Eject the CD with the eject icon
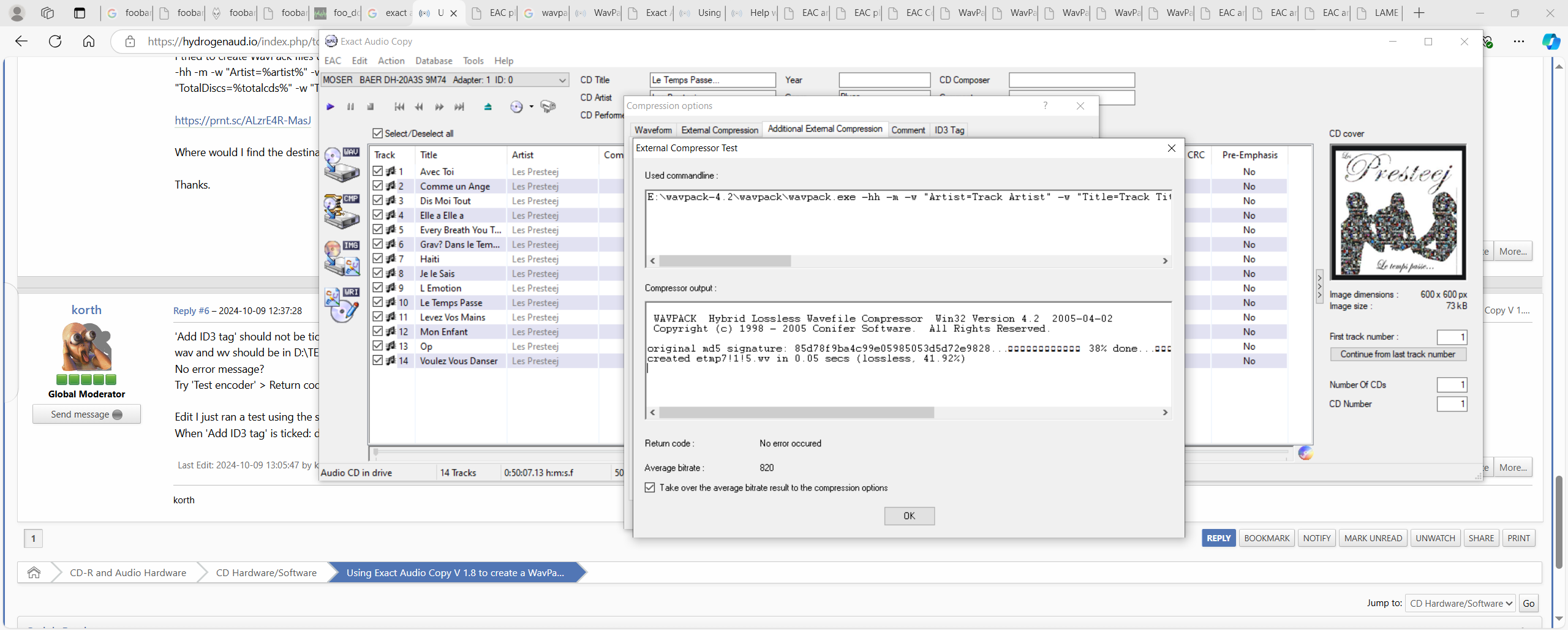Screen dimensions: 1568x630 (x=488, y=107)
